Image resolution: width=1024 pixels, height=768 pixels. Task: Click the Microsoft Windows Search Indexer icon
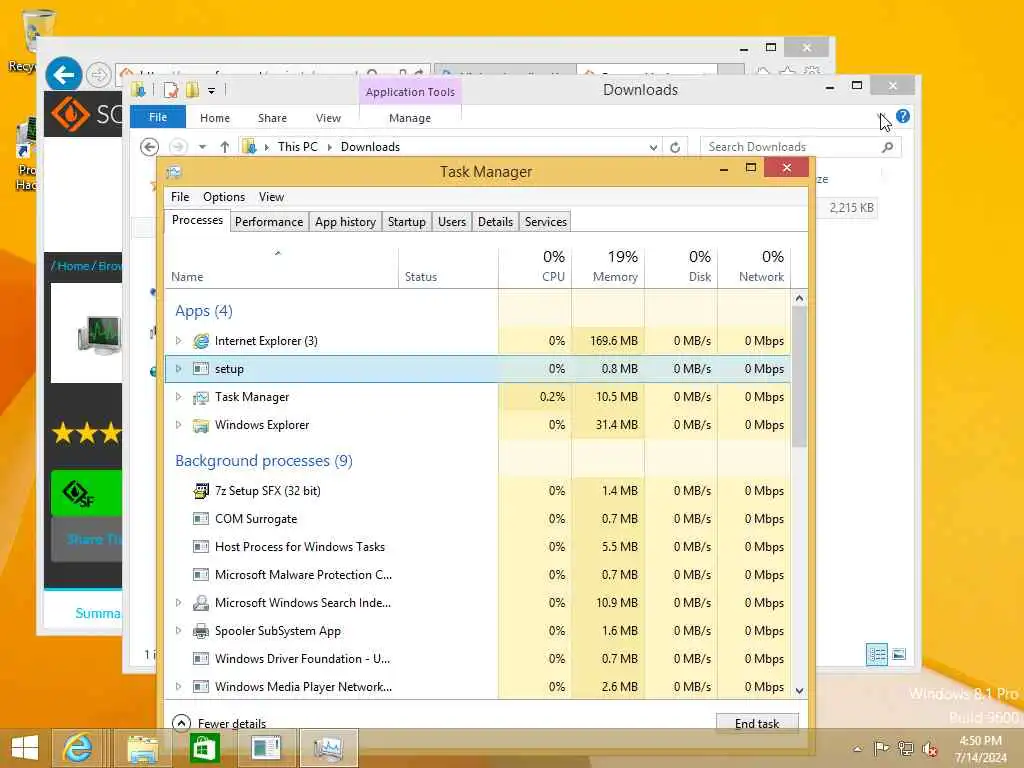tap(201, 603)
